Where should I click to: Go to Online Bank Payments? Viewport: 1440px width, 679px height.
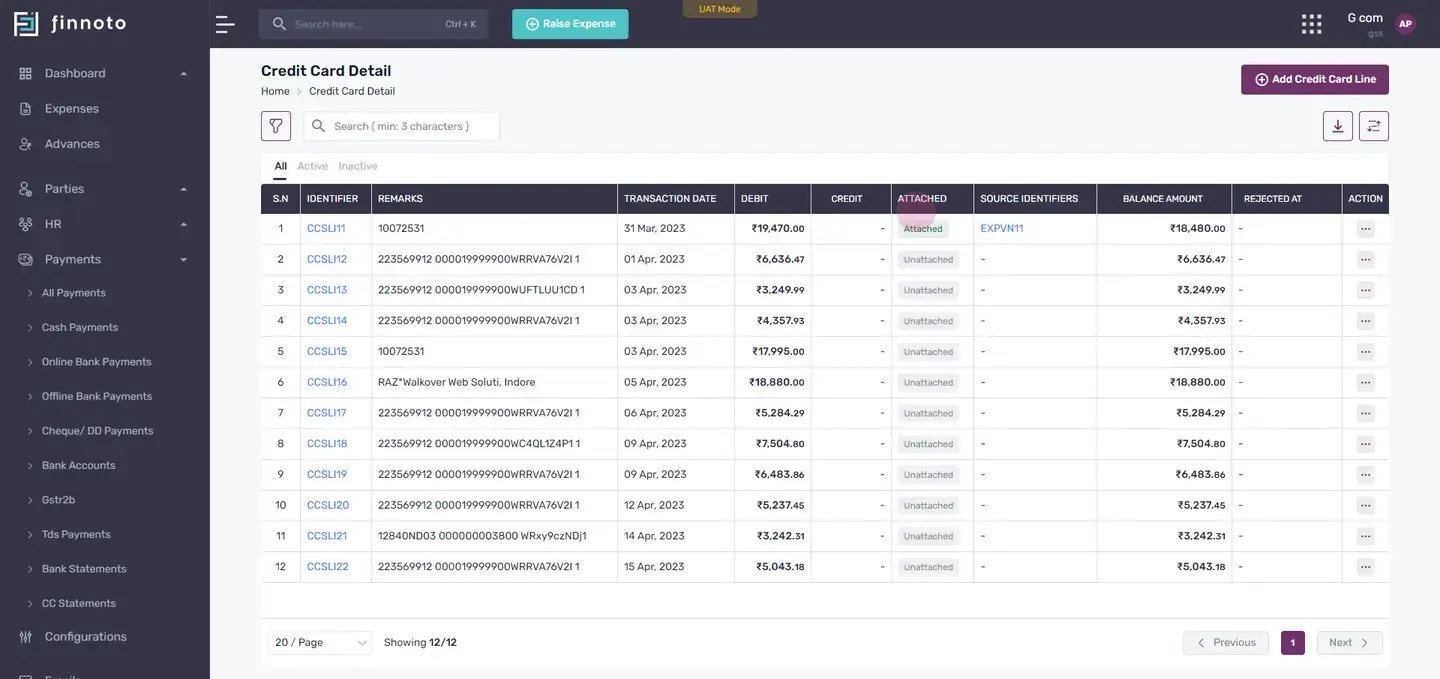pos(96,362)
